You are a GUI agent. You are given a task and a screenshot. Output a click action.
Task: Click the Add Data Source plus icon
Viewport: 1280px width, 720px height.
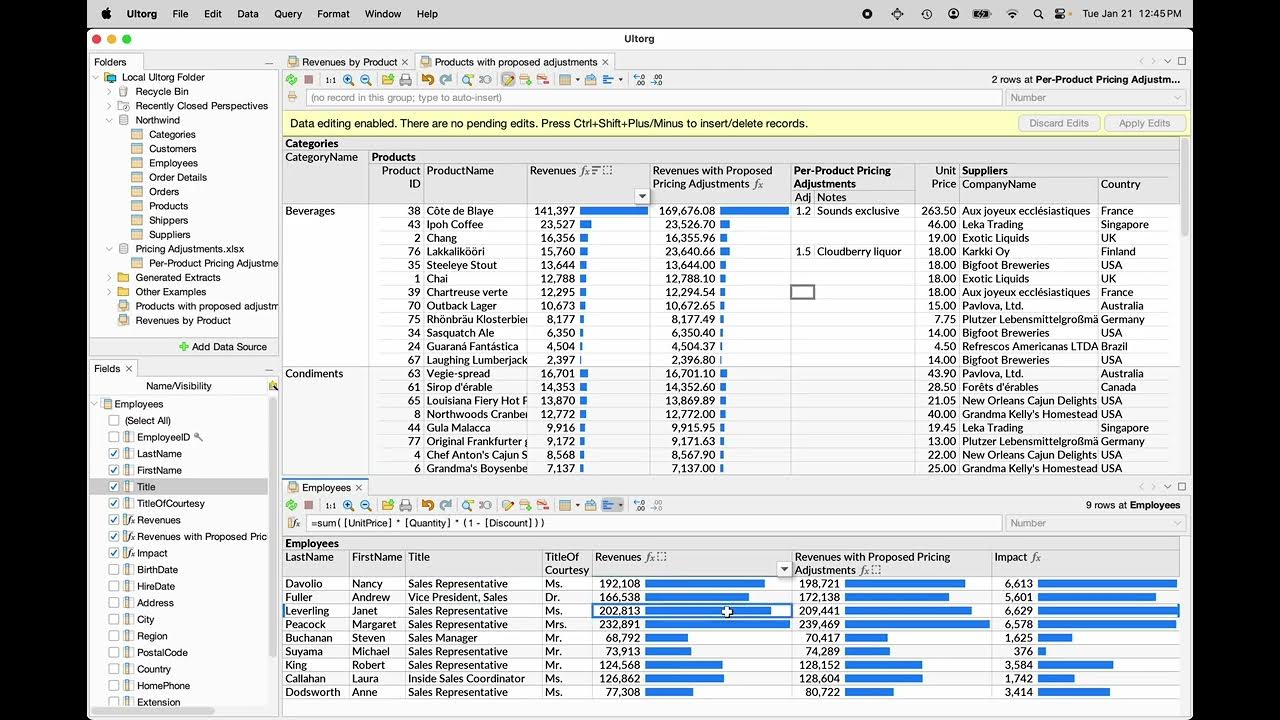pyautogui.click(x=184, y=347)
